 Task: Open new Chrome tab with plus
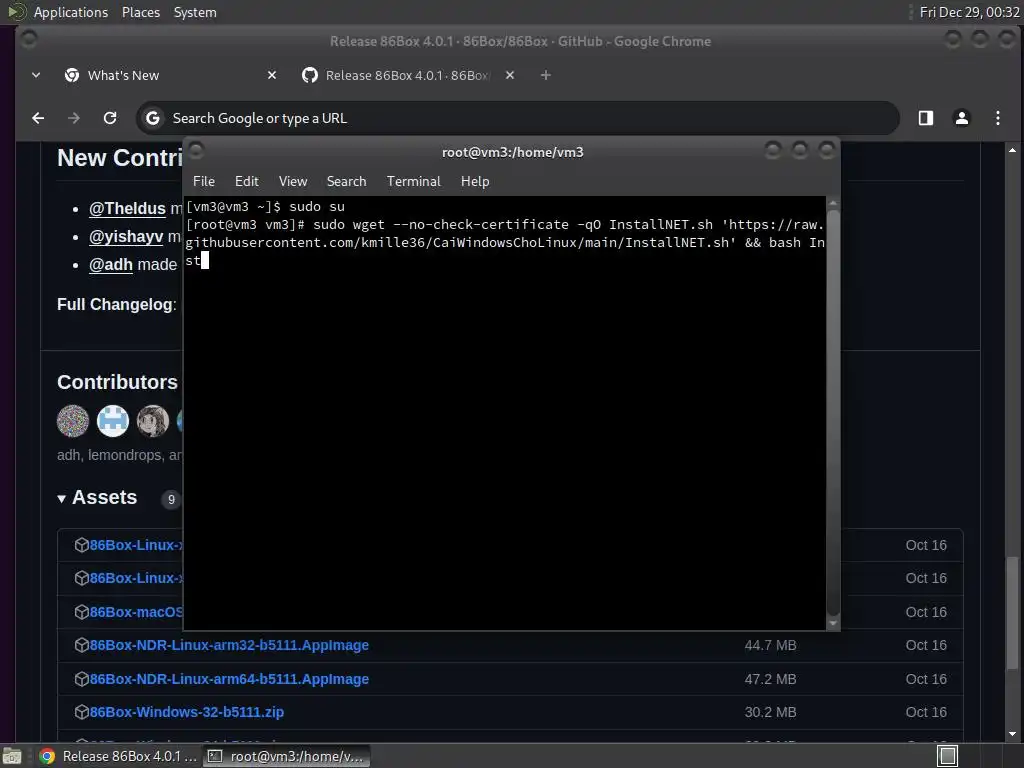[x=545, y=76]
